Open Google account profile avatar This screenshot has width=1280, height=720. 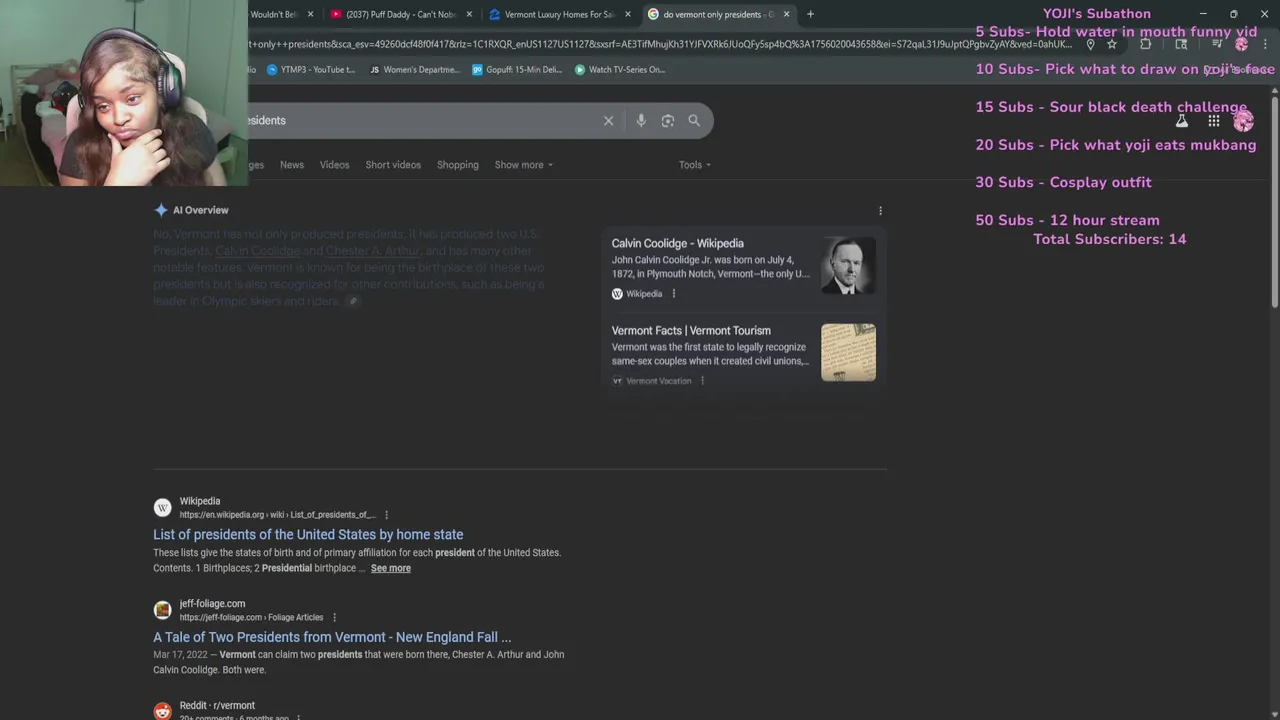(1243, 121)
